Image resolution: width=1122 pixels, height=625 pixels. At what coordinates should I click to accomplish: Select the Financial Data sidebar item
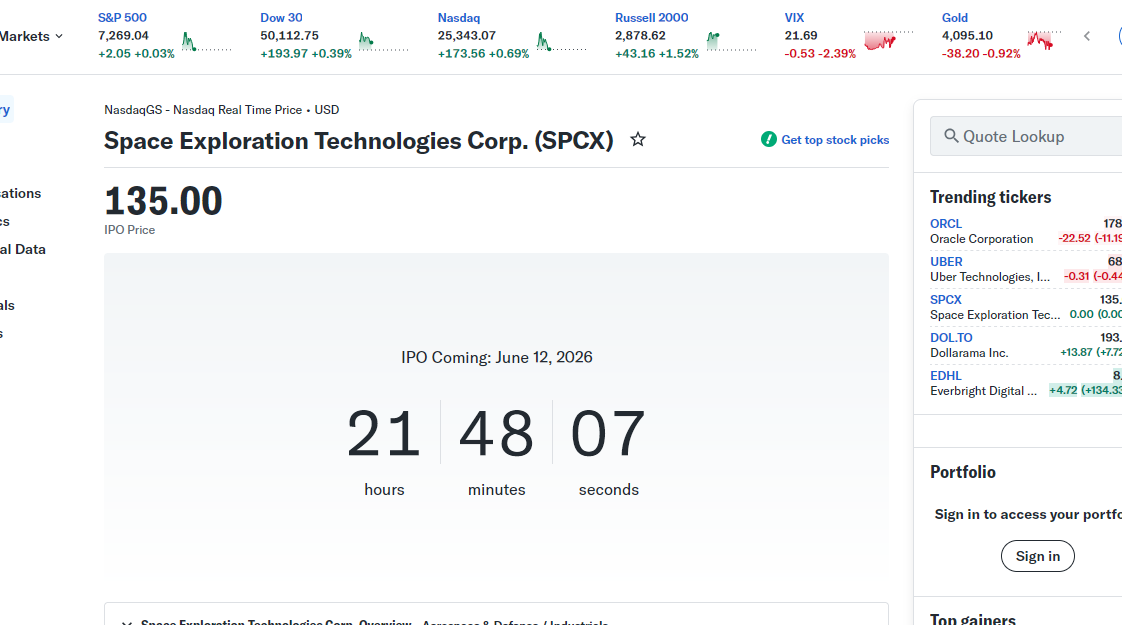coord(23,249)
